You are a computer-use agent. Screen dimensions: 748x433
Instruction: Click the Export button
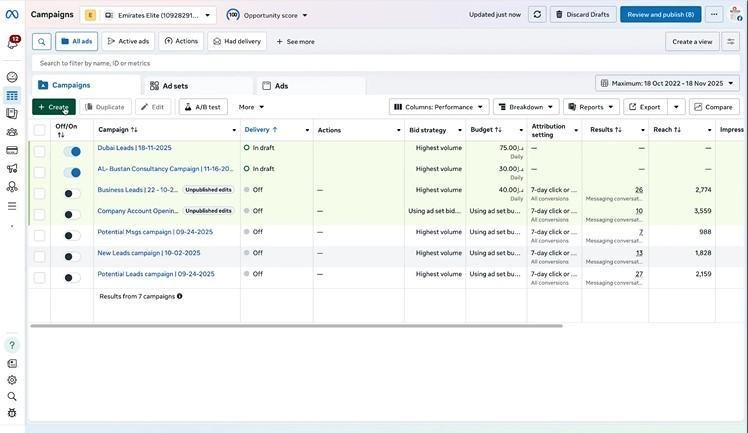pyautogui.click(x=645, y=107)
